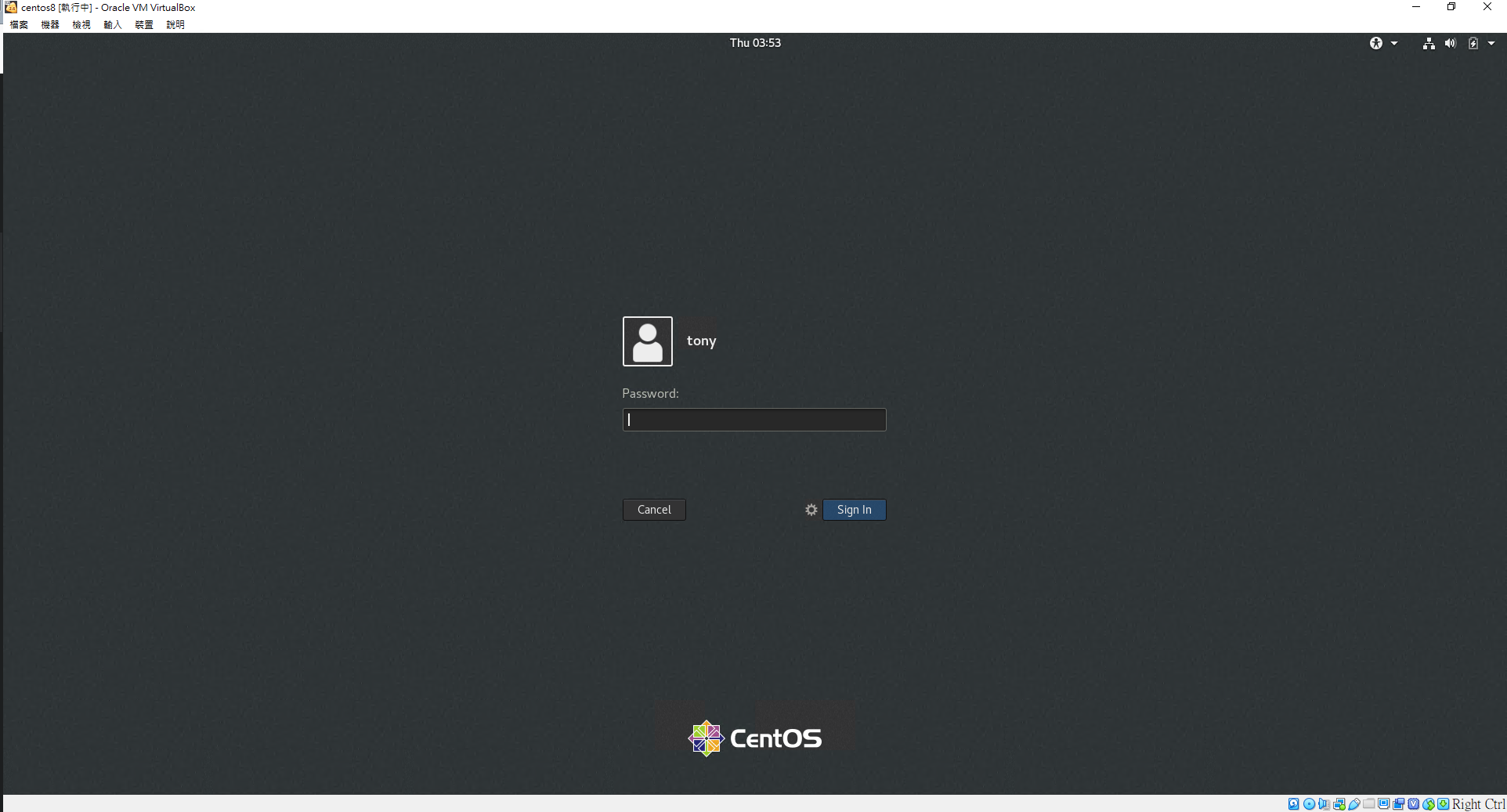
Task: Click the optical disc status icon
Action: pyautogui.click(x=1309, y=804)
